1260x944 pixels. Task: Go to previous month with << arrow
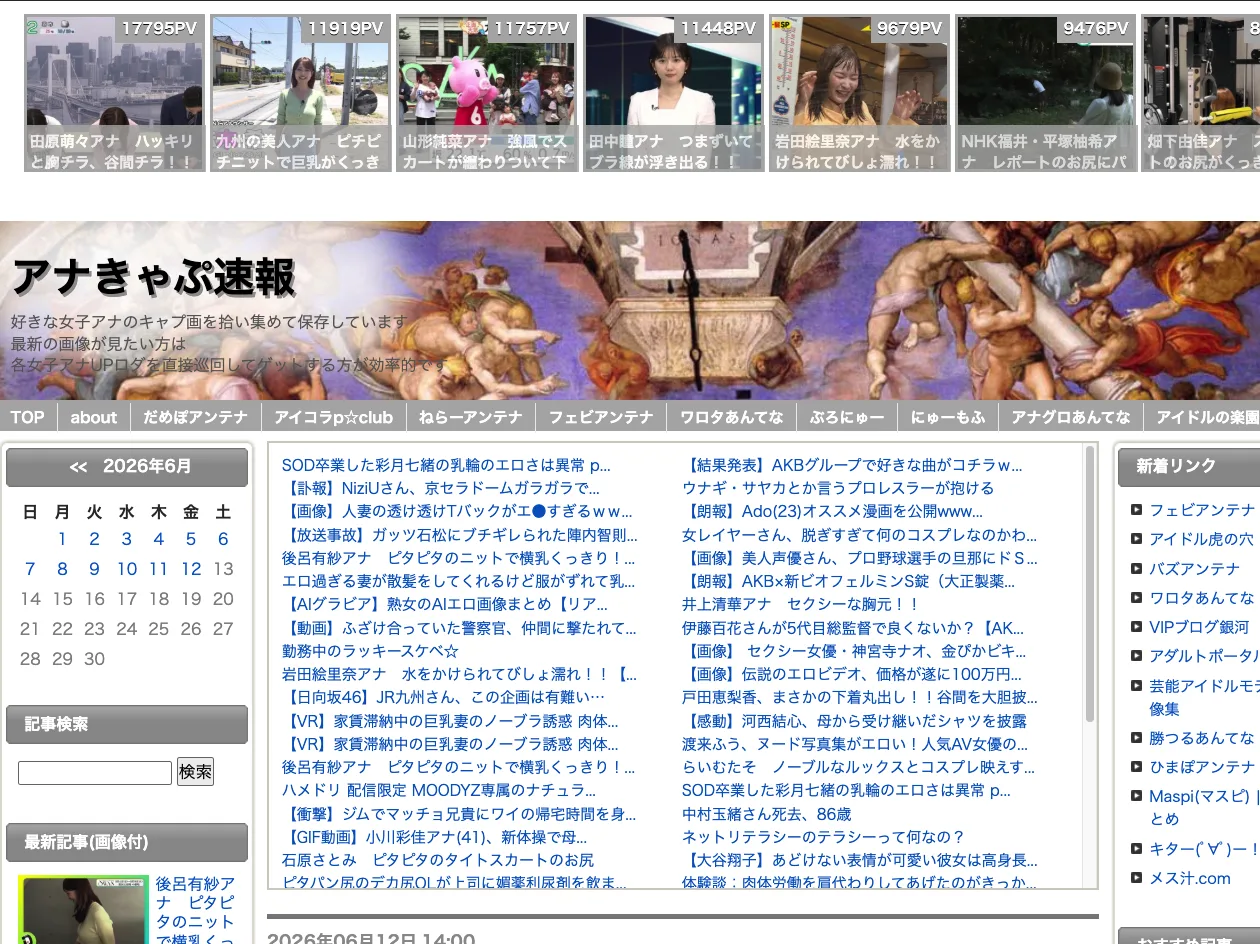tap(78, 467)
